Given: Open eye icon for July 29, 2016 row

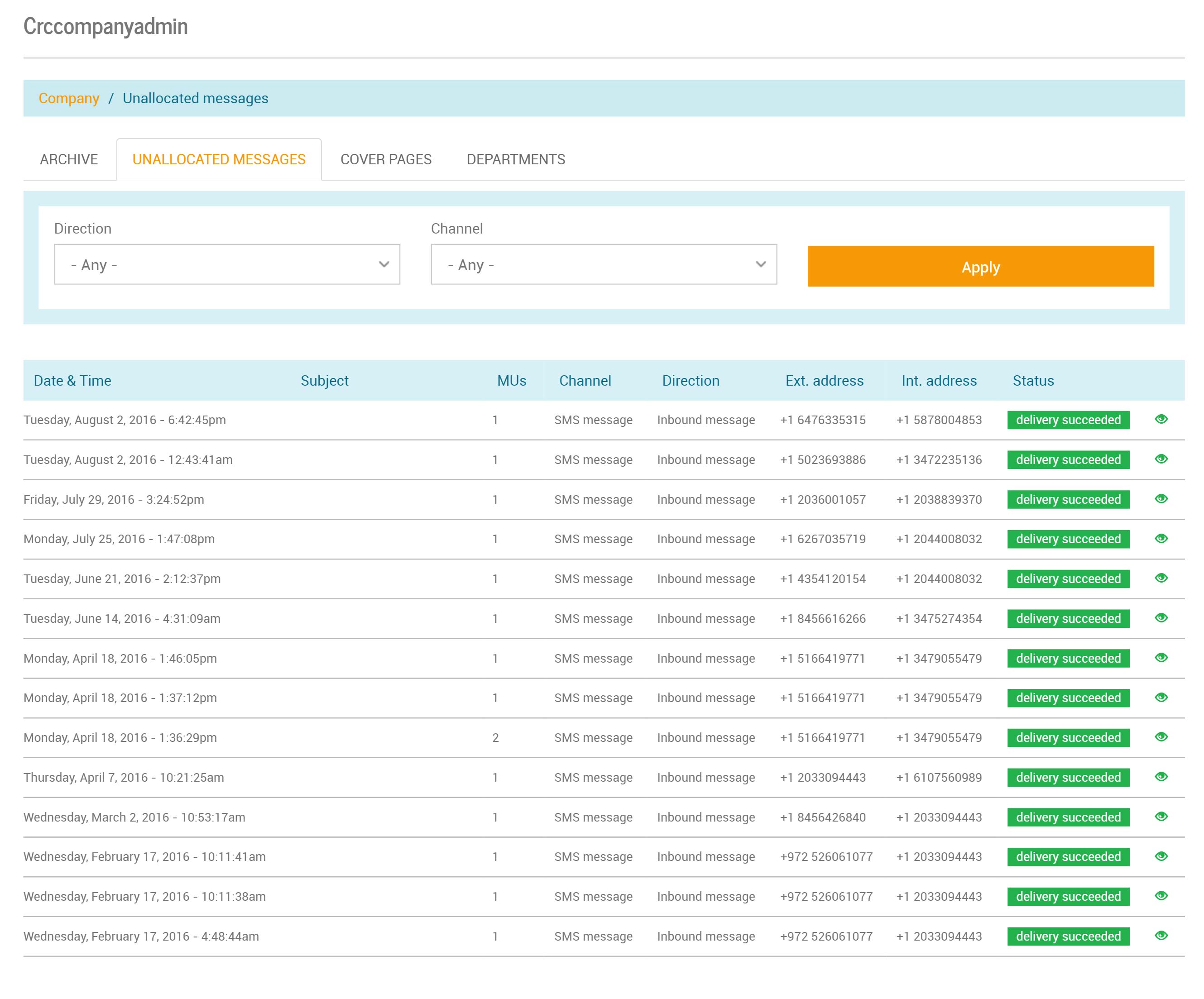Looking at the screenshot, I should point(1161,499).
